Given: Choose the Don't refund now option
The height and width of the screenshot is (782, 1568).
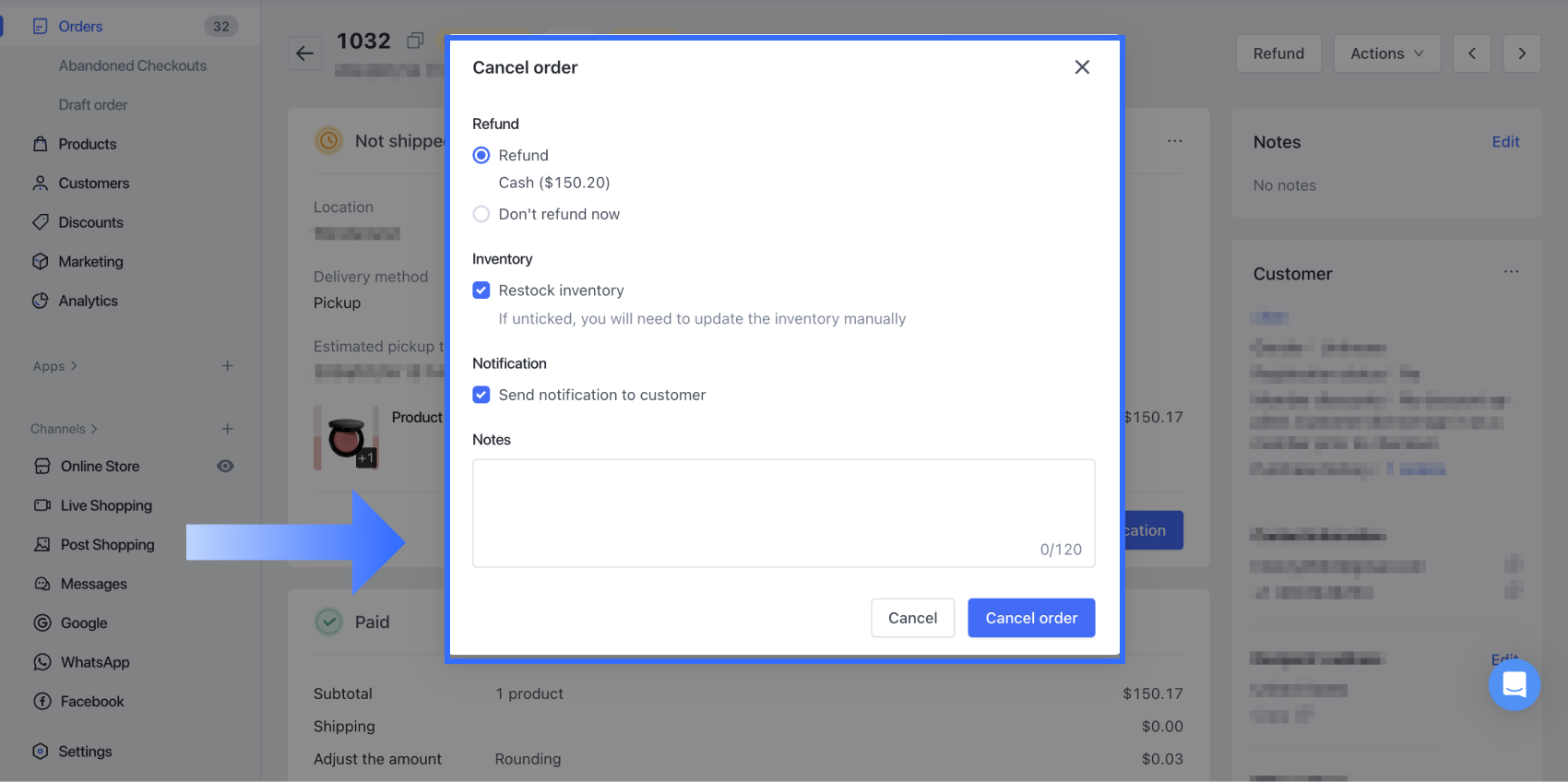Looking at the screenshot, I should 481,214.
